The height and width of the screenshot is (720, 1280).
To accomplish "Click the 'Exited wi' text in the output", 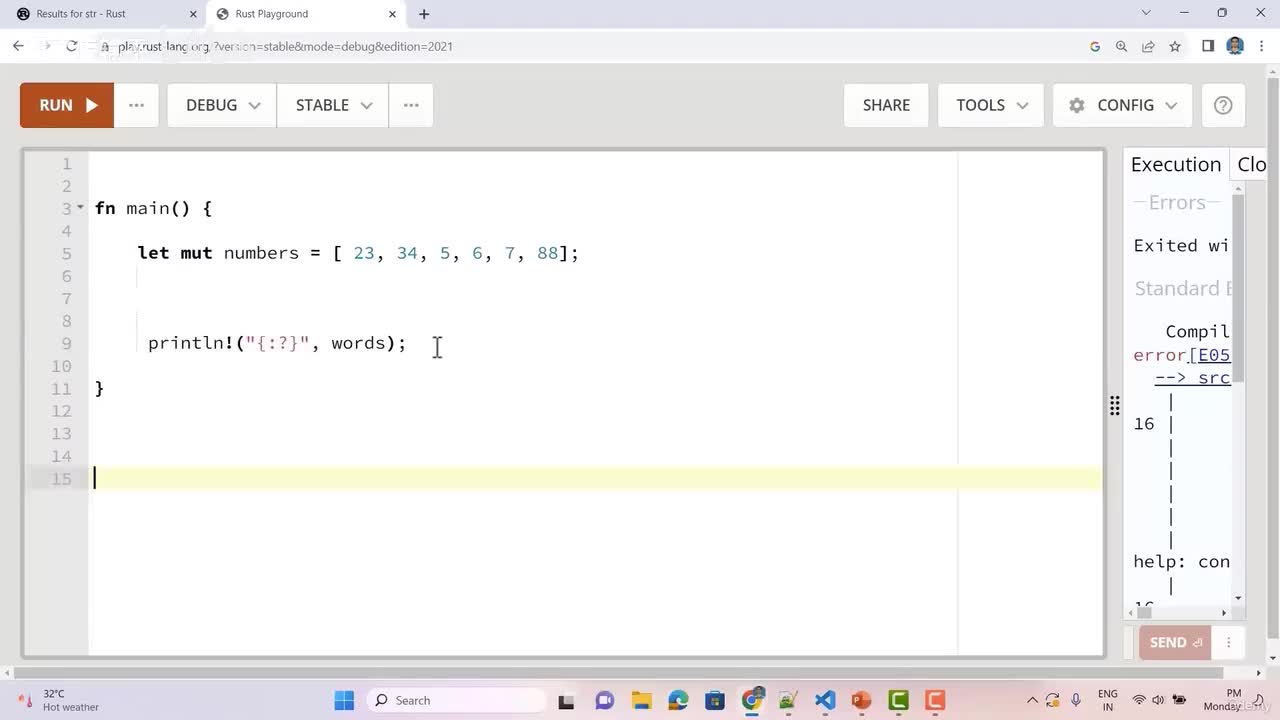I will click(1181, 245).
